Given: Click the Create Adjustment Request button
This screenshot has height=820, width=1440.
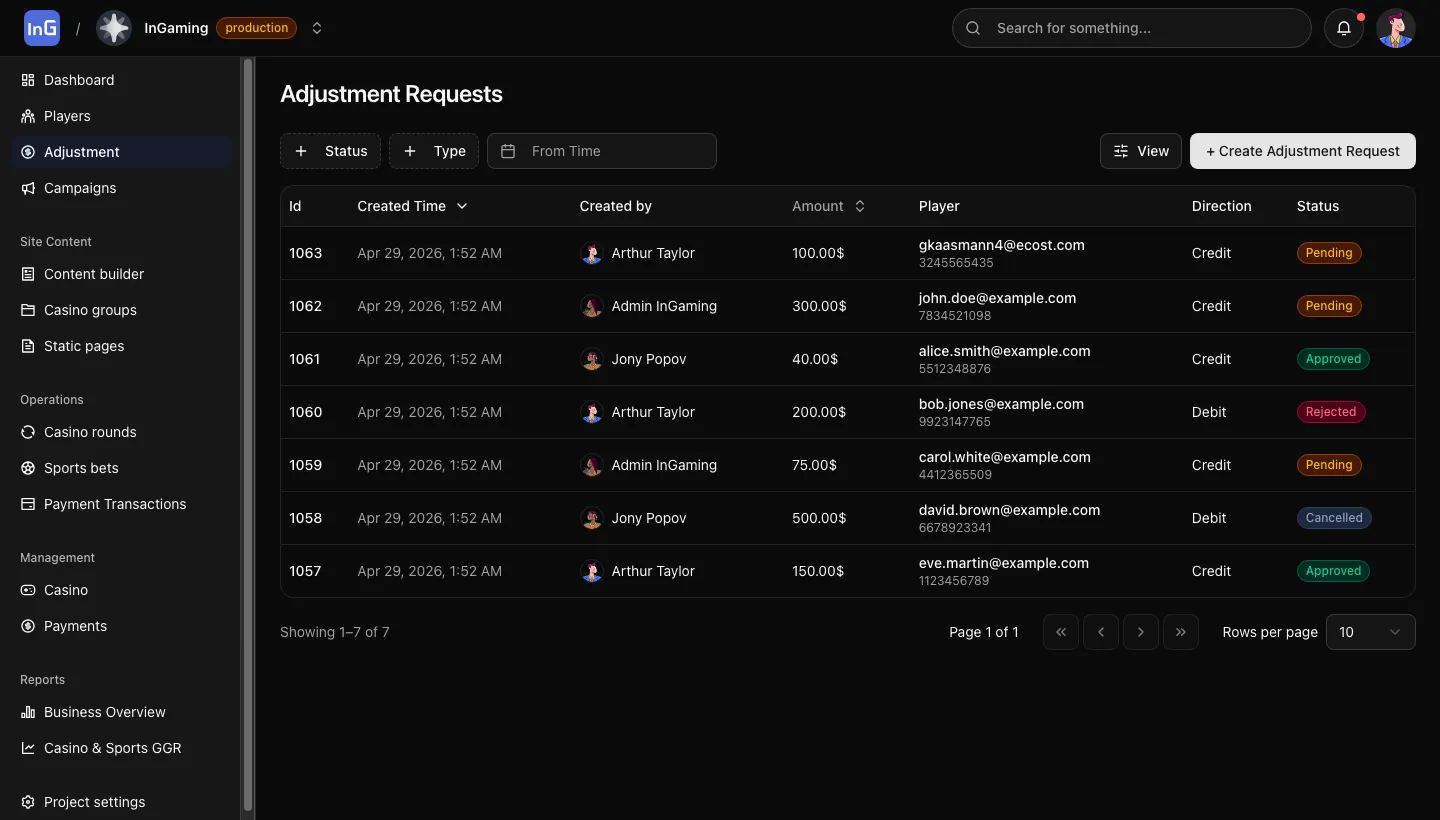Looking at the screenshot, I should pyautogui.click(x=1303, y=150).
